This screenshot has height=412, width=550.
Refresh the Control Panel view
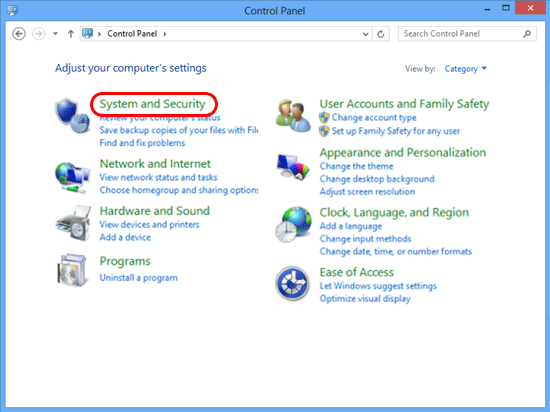[381, 34]
